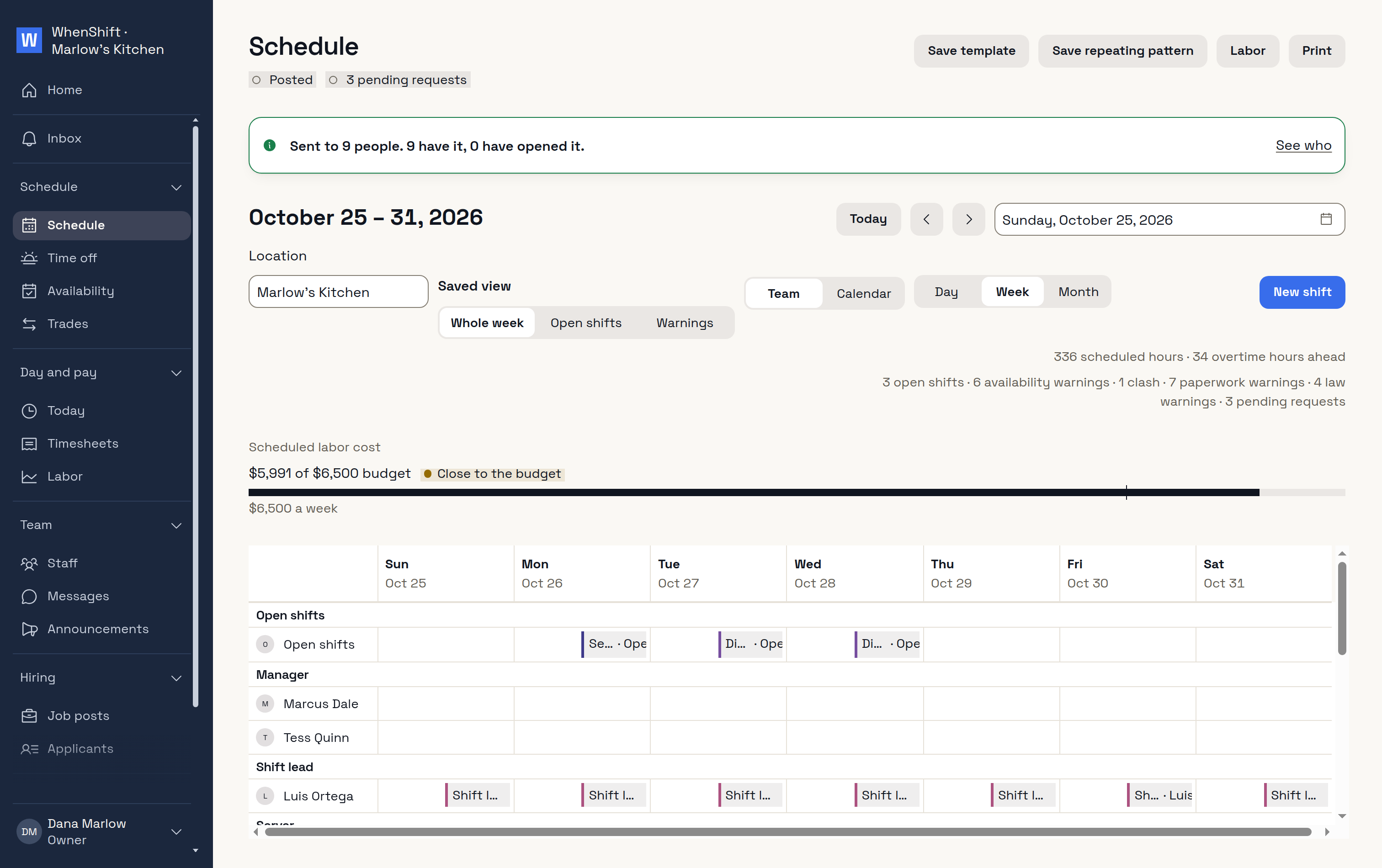Click the Today clock icon in sidebar

[x=29, y=411]
